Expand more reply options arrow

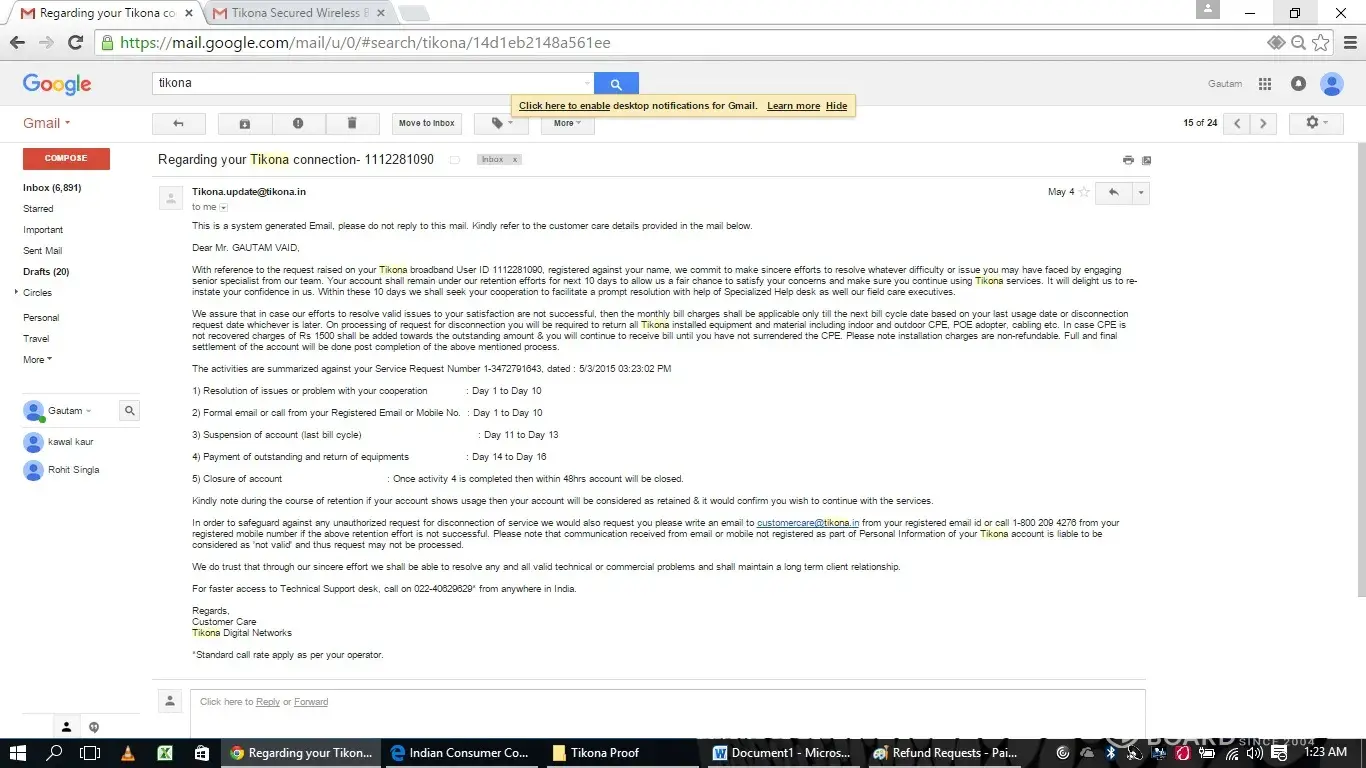point(1140,192)
